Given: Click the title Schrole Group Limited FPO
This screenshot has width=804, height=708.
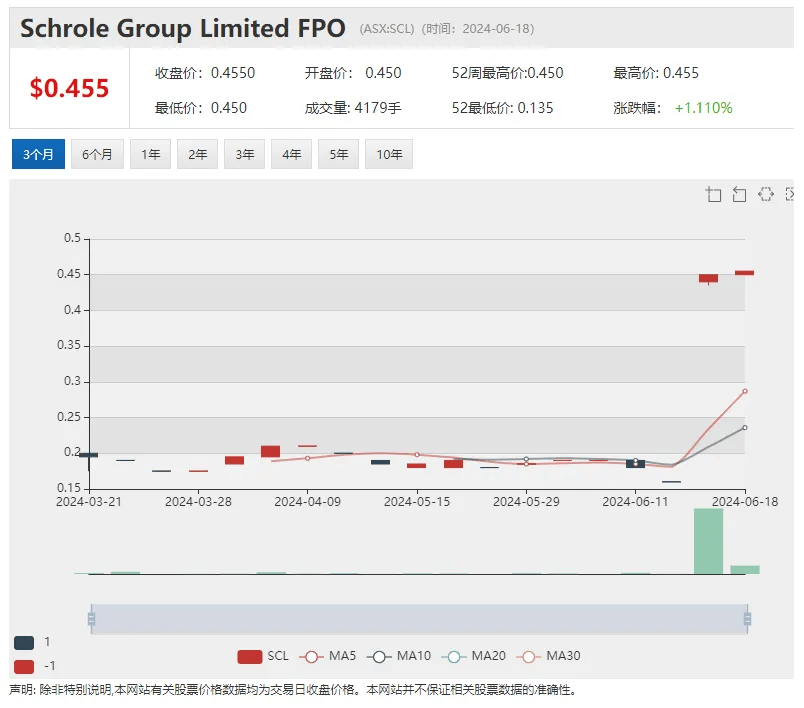Looking at the screenshot, I should click(183, 28).
